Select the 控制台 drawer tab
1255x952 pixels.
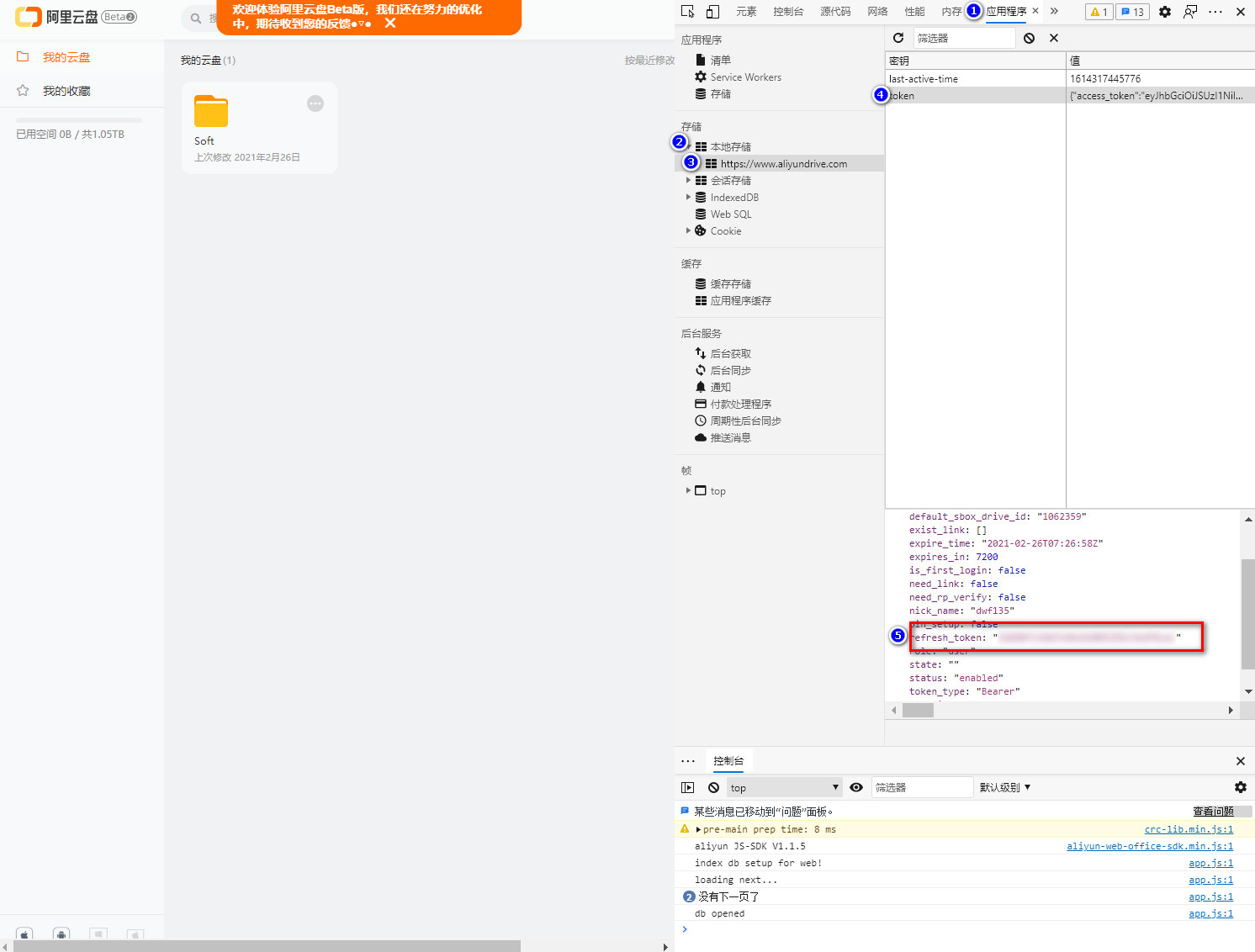coord(728,761)
